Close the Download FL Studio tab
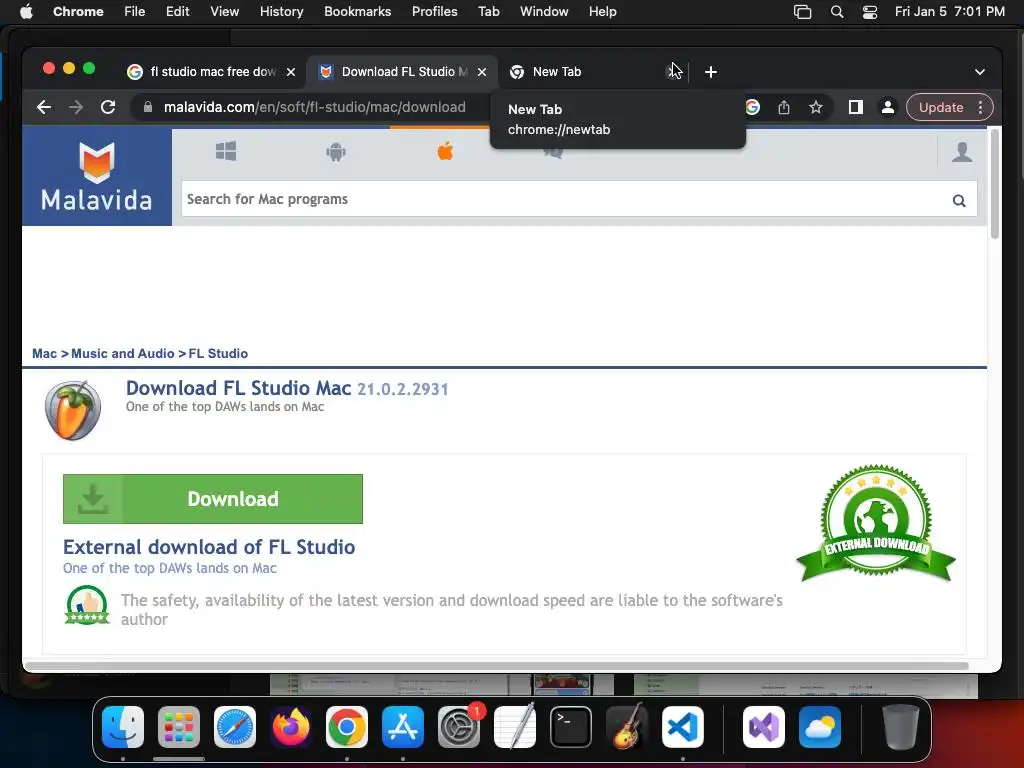Image resolution: width=1024 pixels, height=768 pixels. (482, 72)
